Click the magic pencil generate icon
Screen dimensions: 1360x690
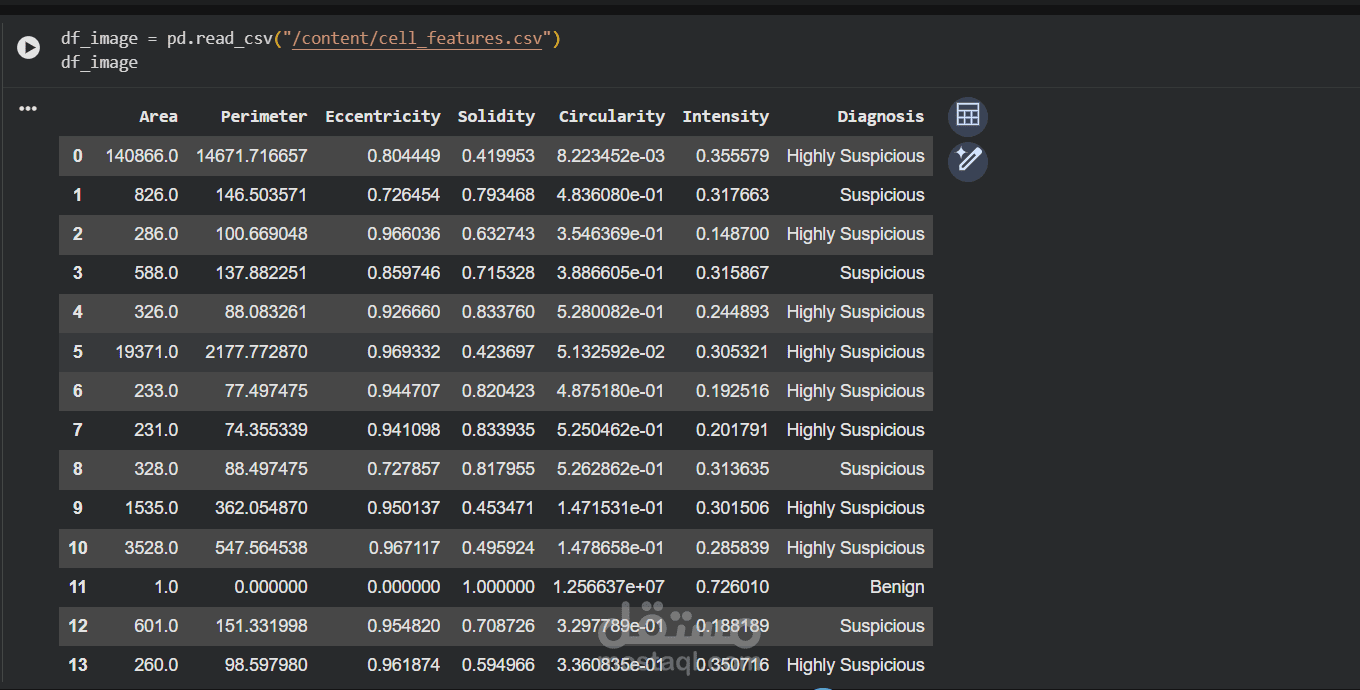pyautogui.click(x=967, y=160)
